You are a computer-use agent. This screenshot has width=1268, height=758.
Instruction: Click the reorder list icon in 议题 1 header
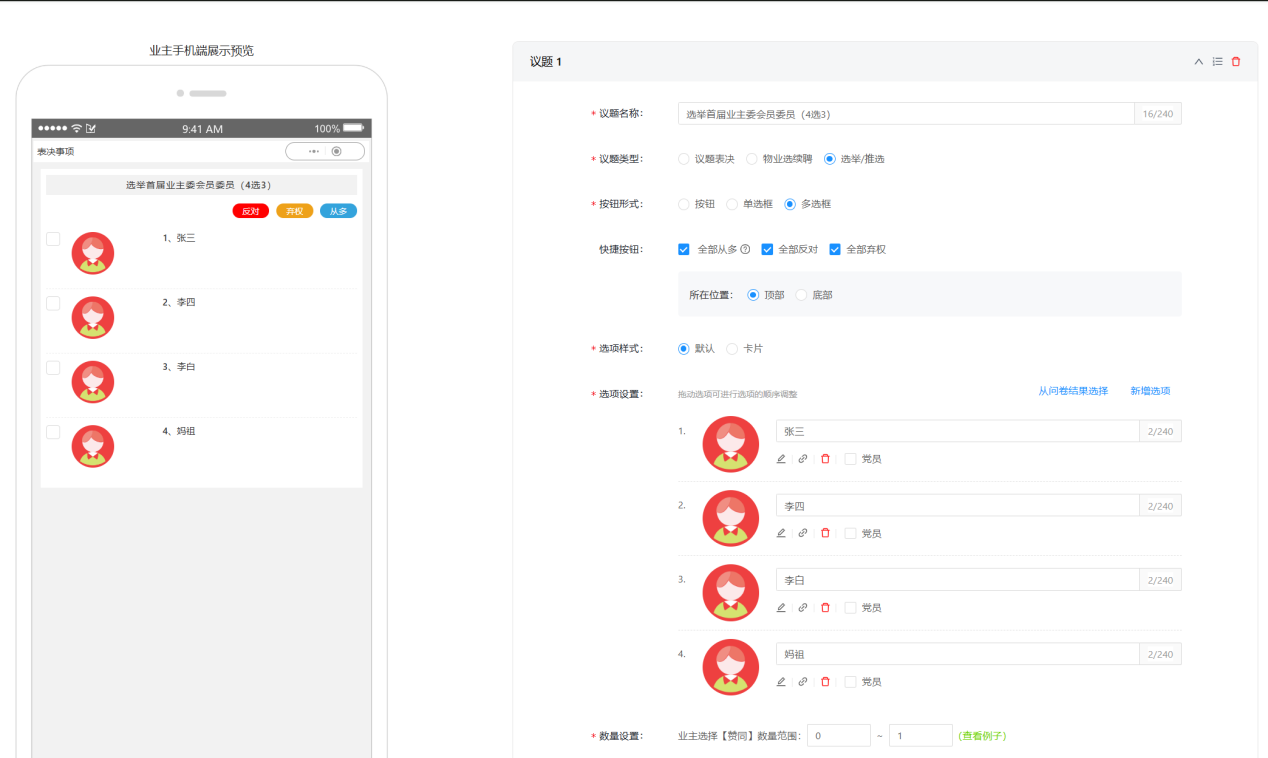tap(1217, 62)
